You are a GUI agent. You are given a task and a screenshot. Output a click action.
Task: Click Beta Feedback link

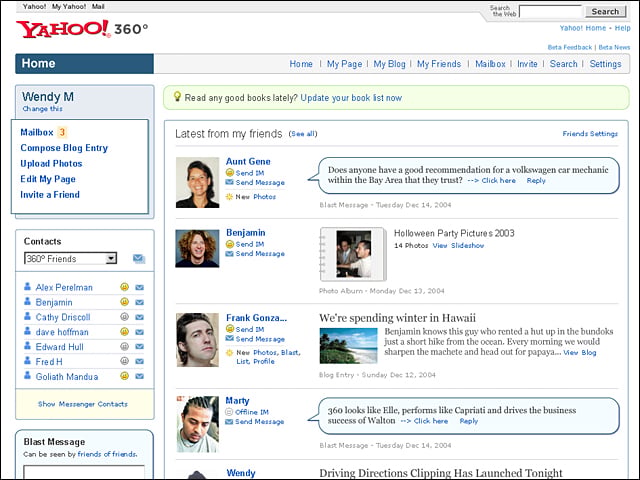(x=569, y=47)
